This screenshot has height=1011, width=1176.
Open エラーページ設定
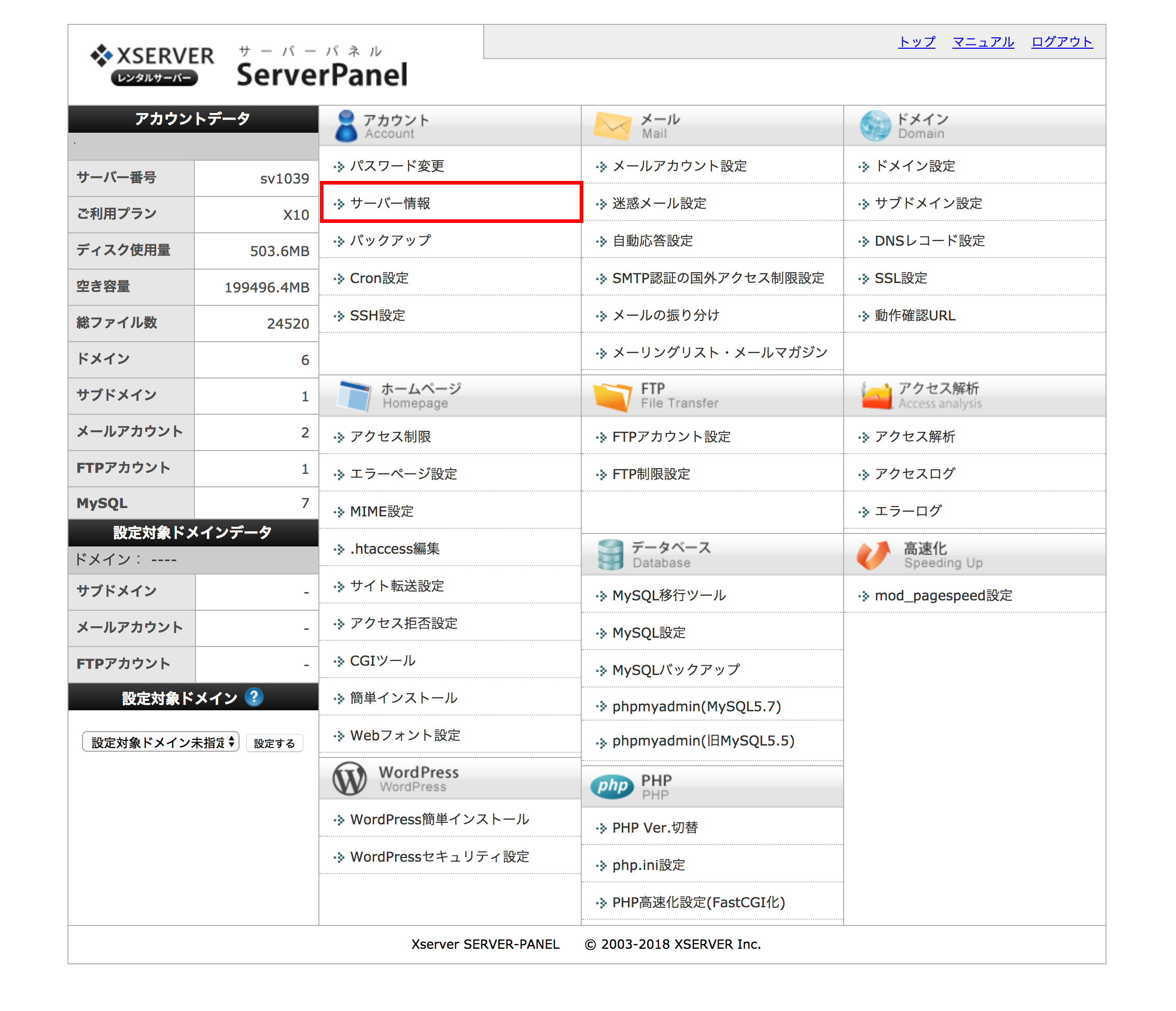click(403, 474)
